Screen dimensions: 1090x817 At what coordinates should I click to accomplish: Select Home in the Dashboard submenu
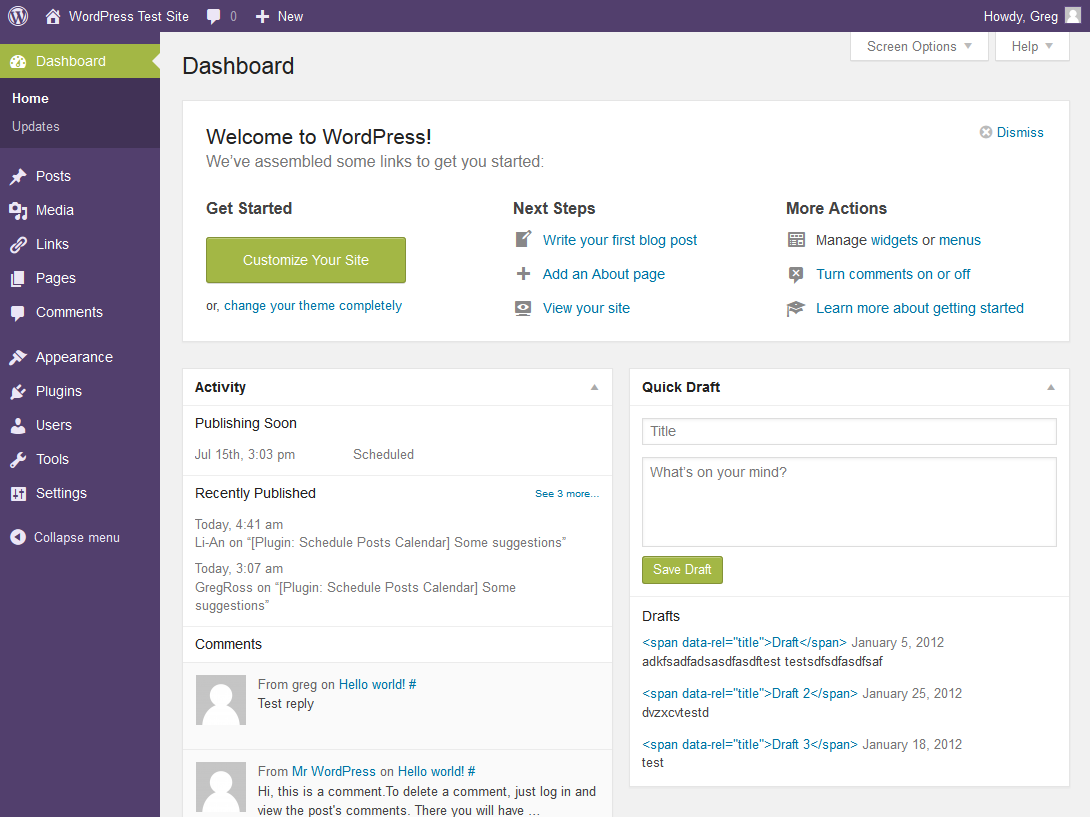[x=30, y=99]
